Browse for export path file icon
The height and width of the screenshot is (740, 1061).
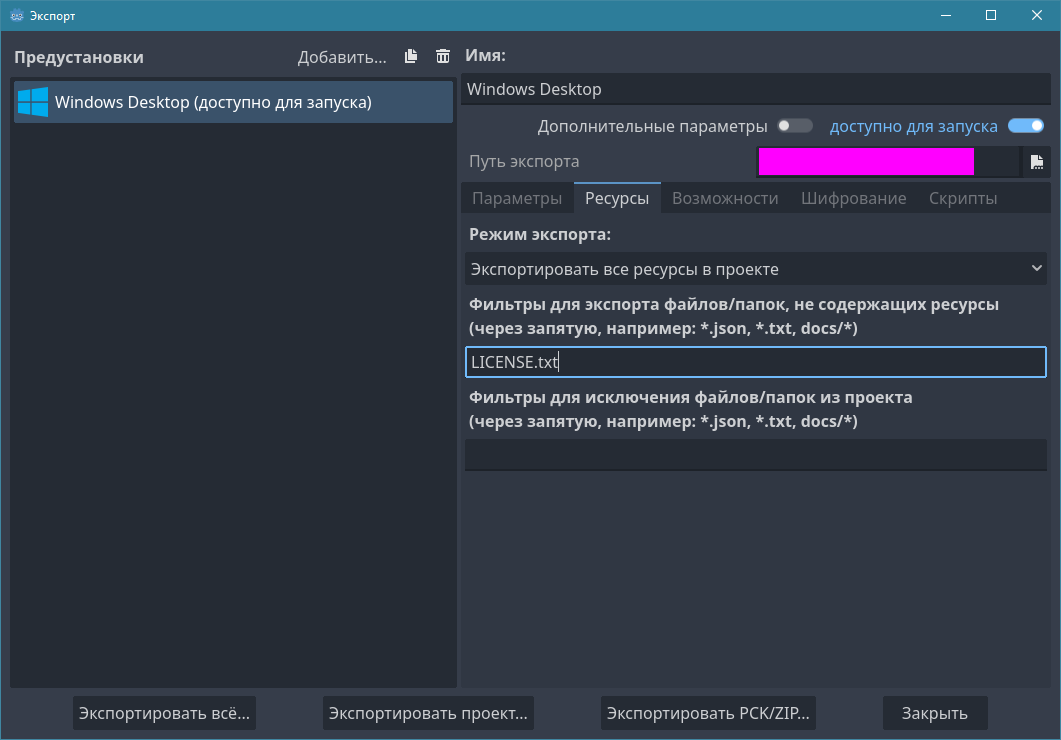[1037, 162]
